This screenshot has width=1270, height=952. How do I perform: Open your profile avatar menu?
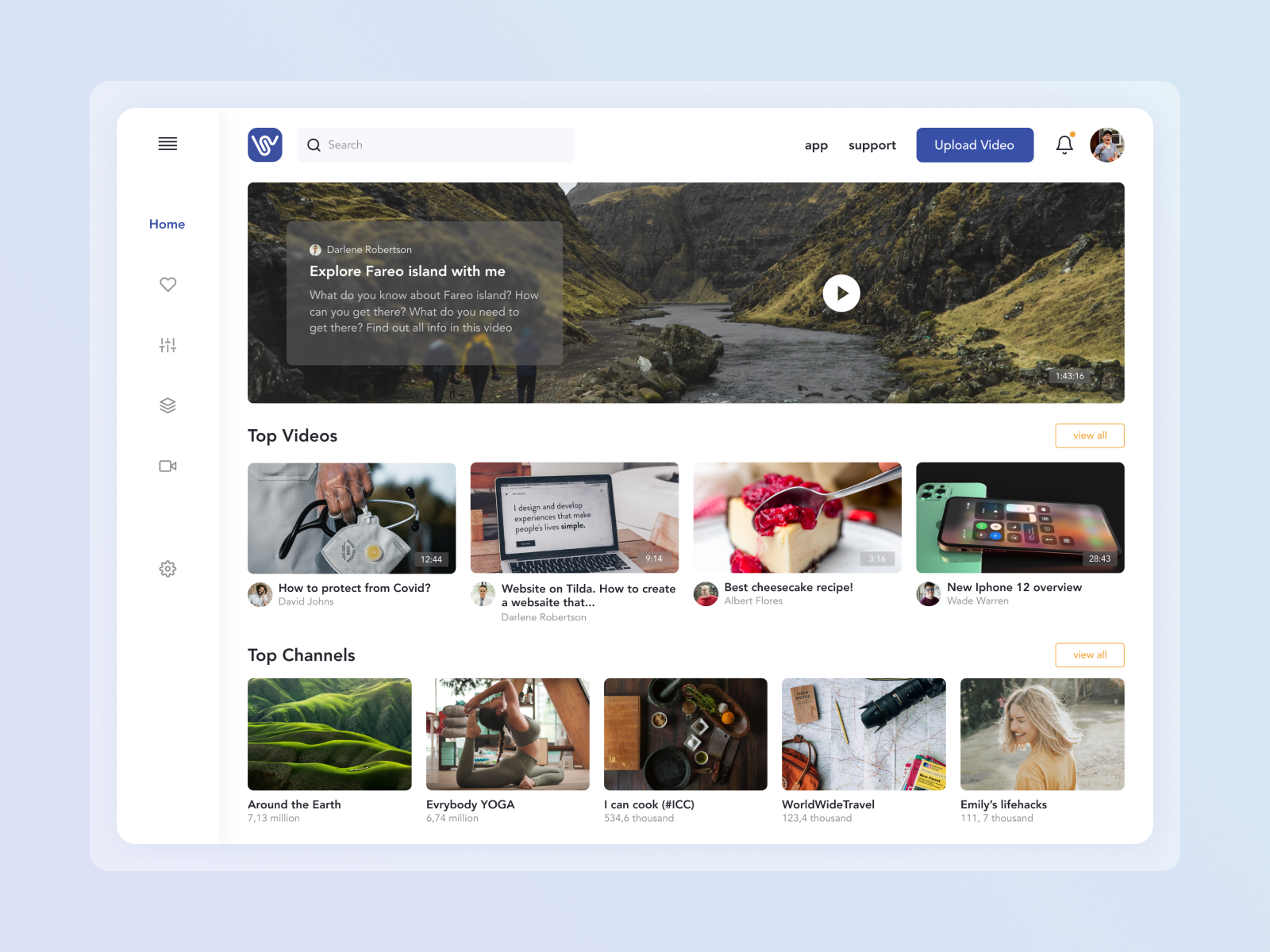(1108, 144)
